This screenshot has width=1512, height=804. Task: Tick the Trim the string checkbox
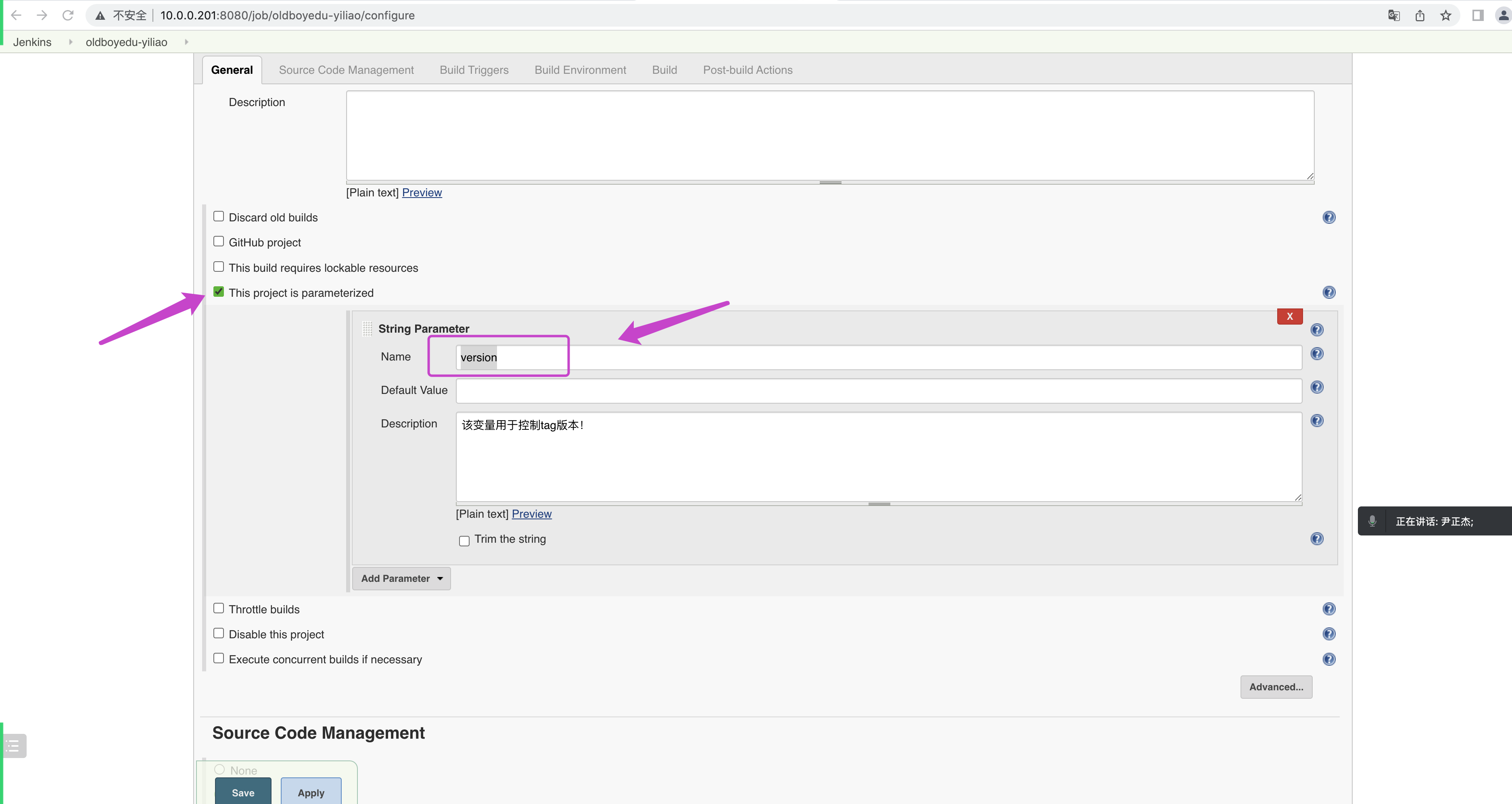464,540
